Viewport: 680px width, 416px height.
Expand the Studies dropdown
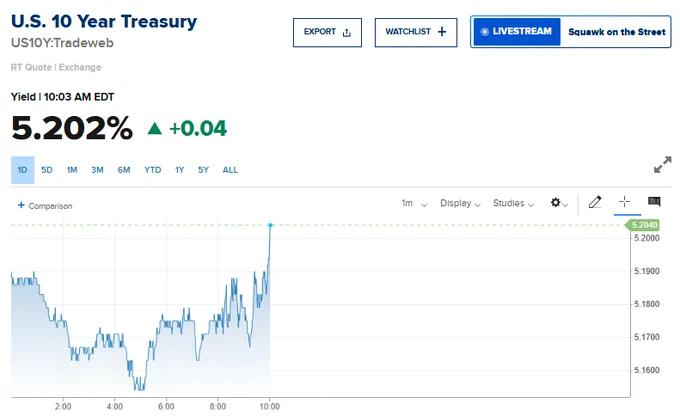[513, 203]
